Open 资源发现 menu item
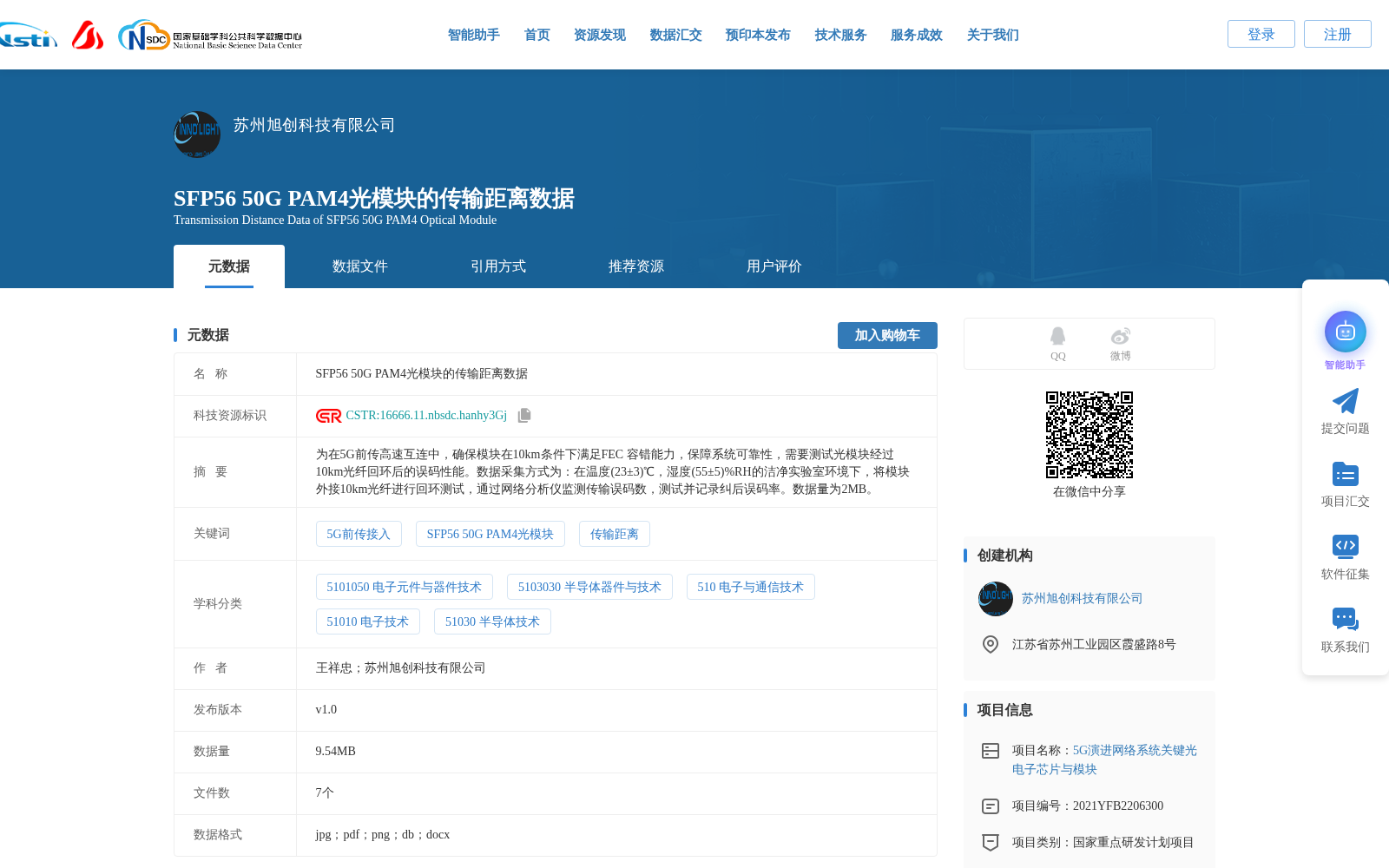Image resolution: width=1389 pixels, height=868 pixels. pos(599,35)
